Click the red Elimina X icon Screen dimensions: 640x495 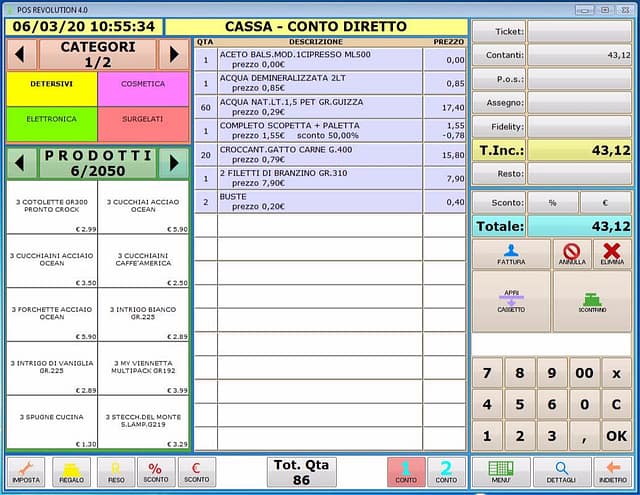coord(612,254)
